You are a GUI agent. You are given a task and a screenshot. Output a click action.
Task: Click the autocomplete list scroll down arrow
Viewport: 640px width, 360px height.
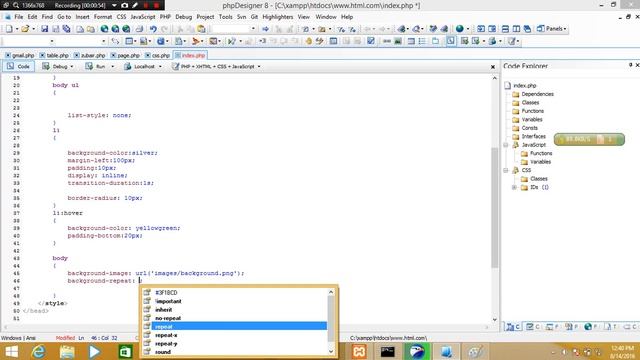(x=331, y=351)
